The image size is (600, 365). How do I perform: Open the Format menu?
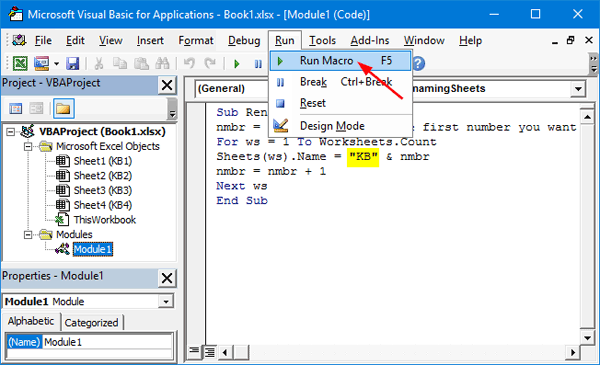click(196, 40)
